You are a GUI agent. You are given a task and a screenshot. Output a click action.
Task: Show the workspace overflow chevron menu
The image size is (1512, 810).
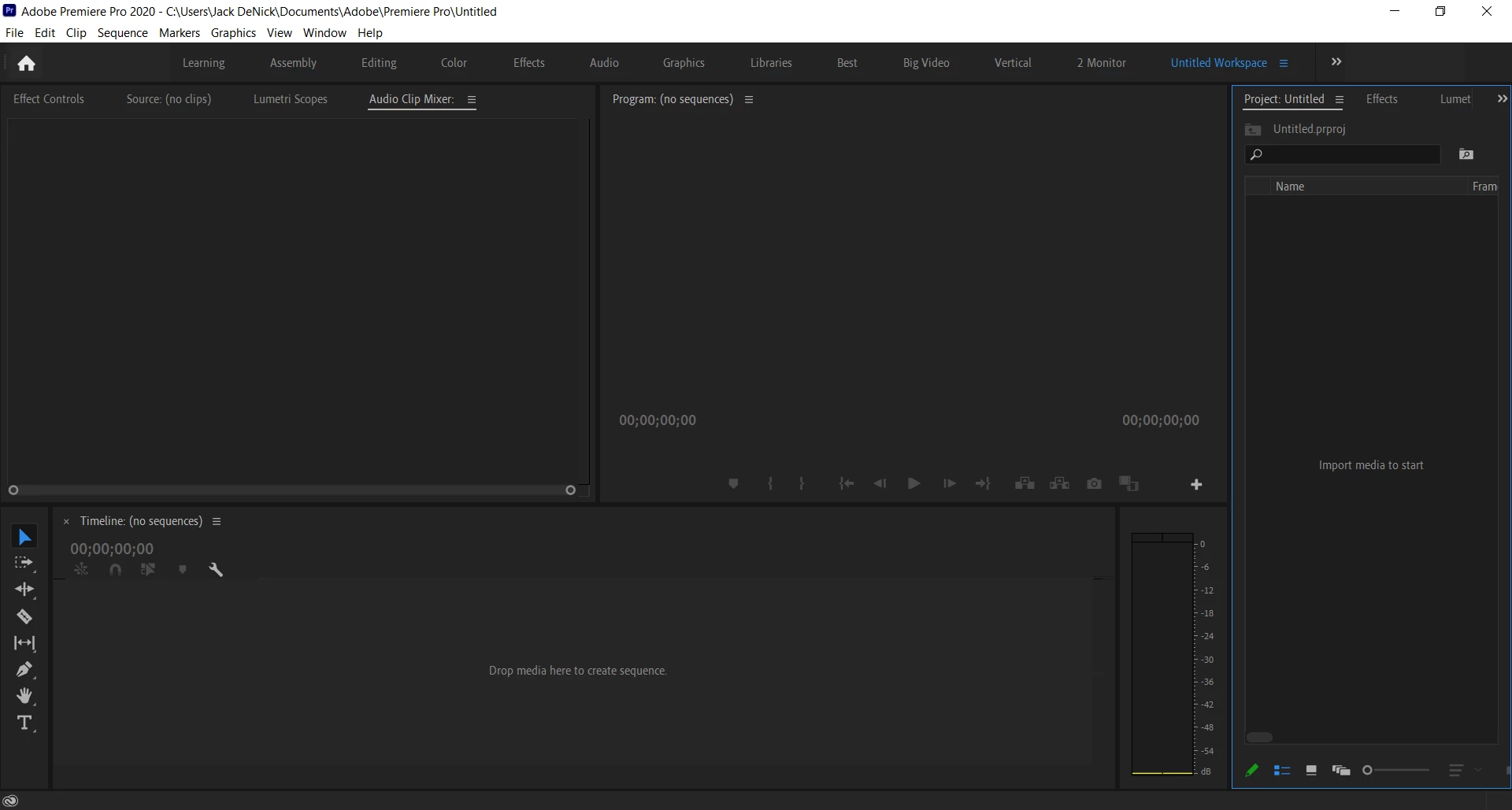point(1336,62)
